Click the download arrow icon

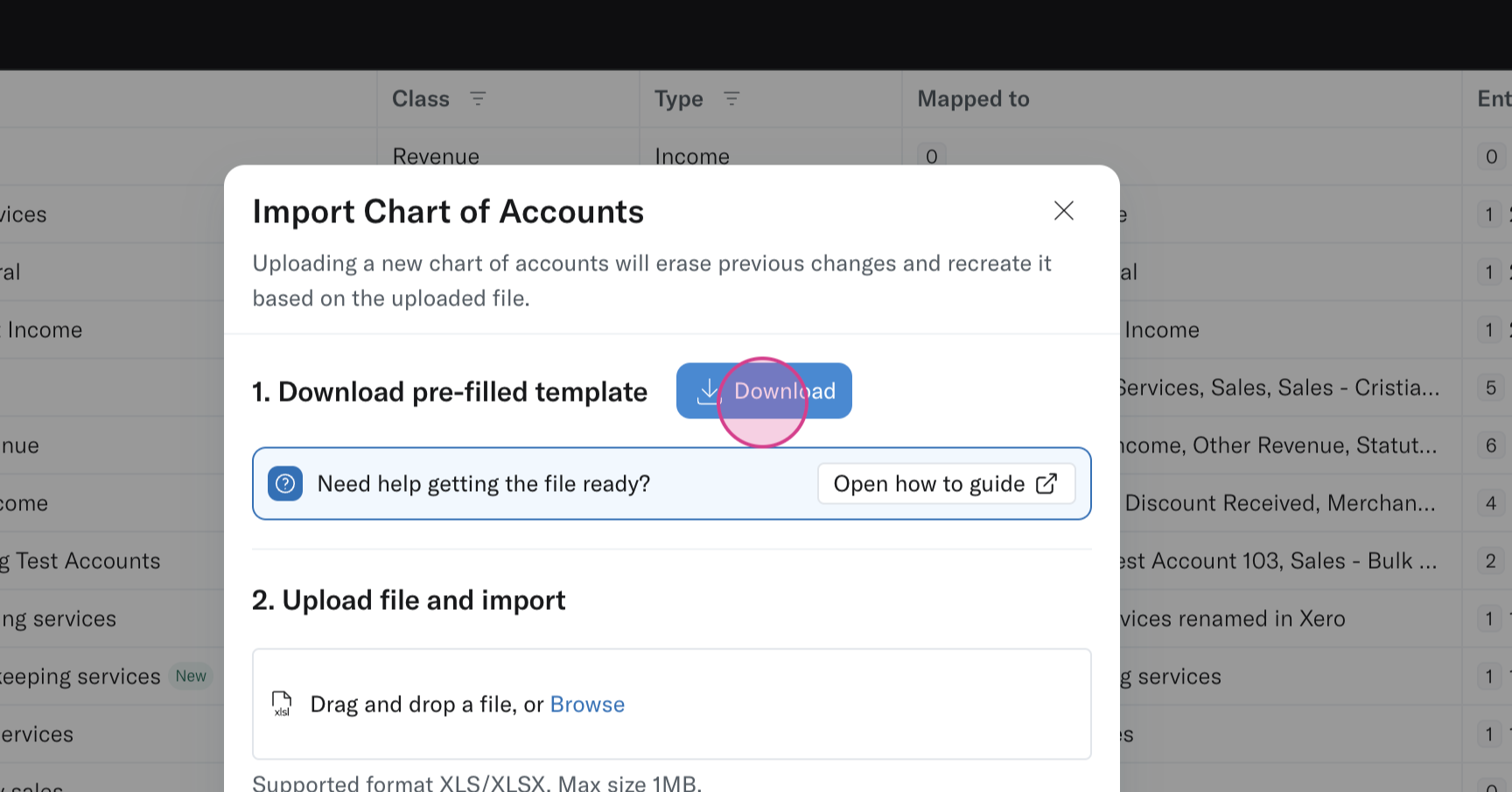point(707,391)
